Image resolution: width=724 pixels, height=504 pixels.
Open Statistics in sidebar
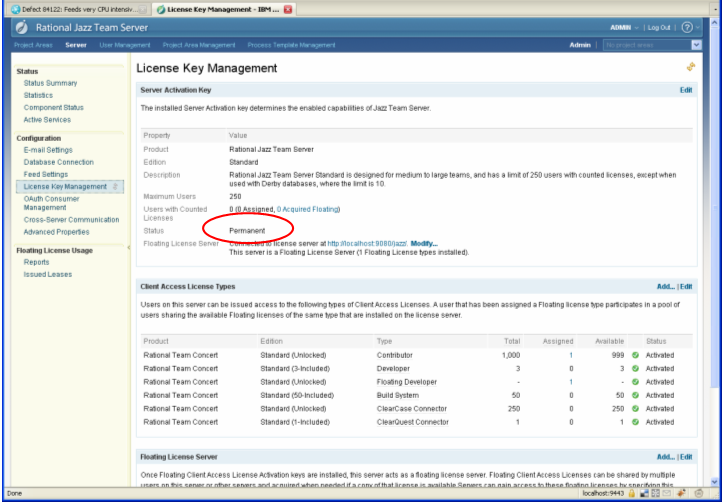[x=38, y=95]
